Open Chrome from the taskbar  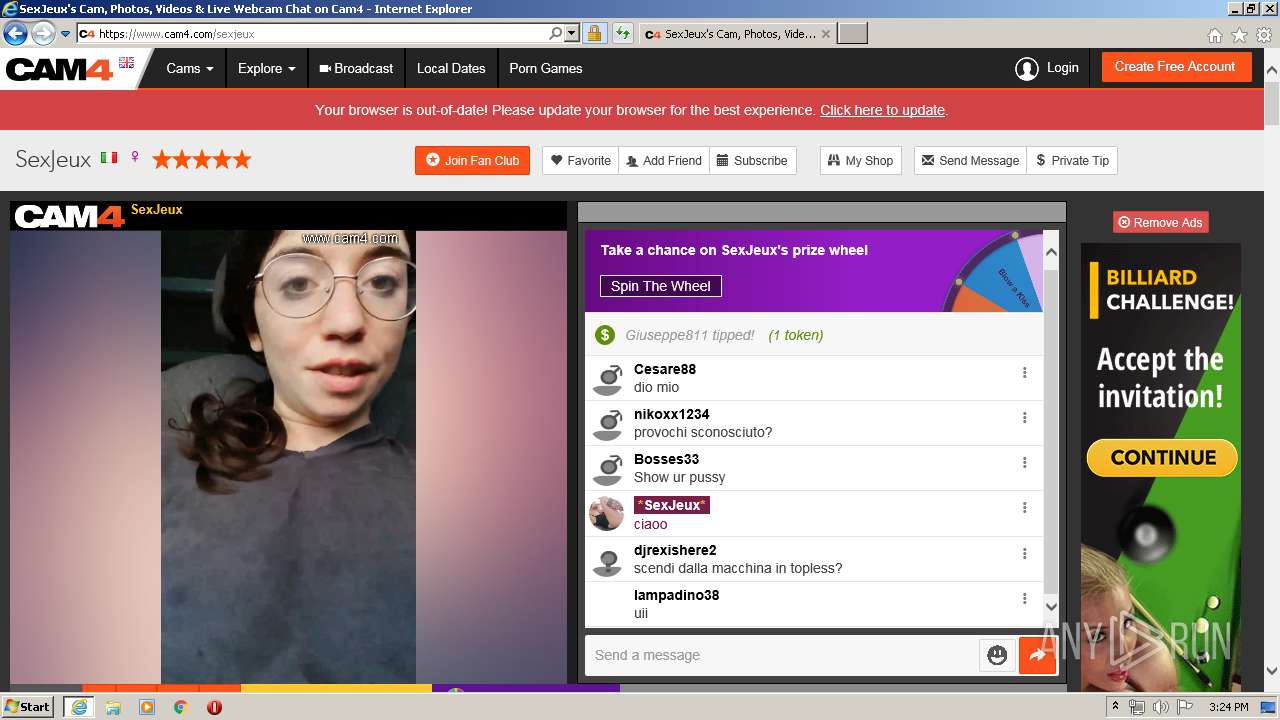tap(180, 706)
